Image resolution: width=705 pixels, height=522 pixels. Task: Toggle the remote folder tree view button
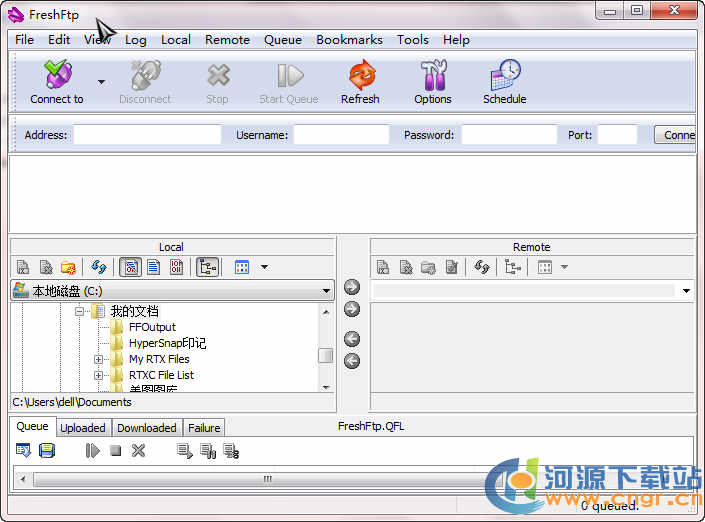tap(513, 267)
